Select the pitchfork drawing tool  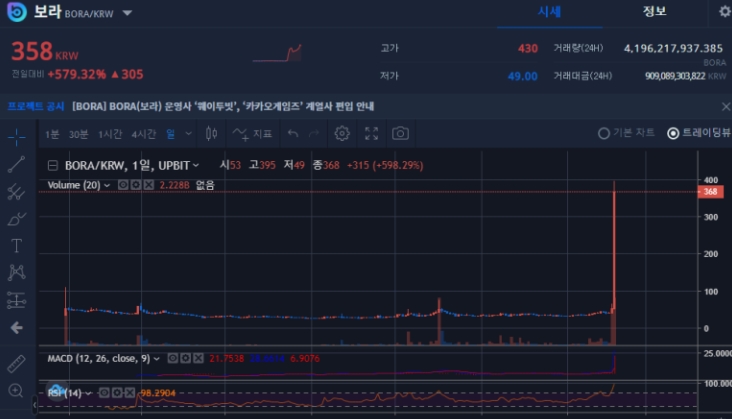(x=16, y=192)
